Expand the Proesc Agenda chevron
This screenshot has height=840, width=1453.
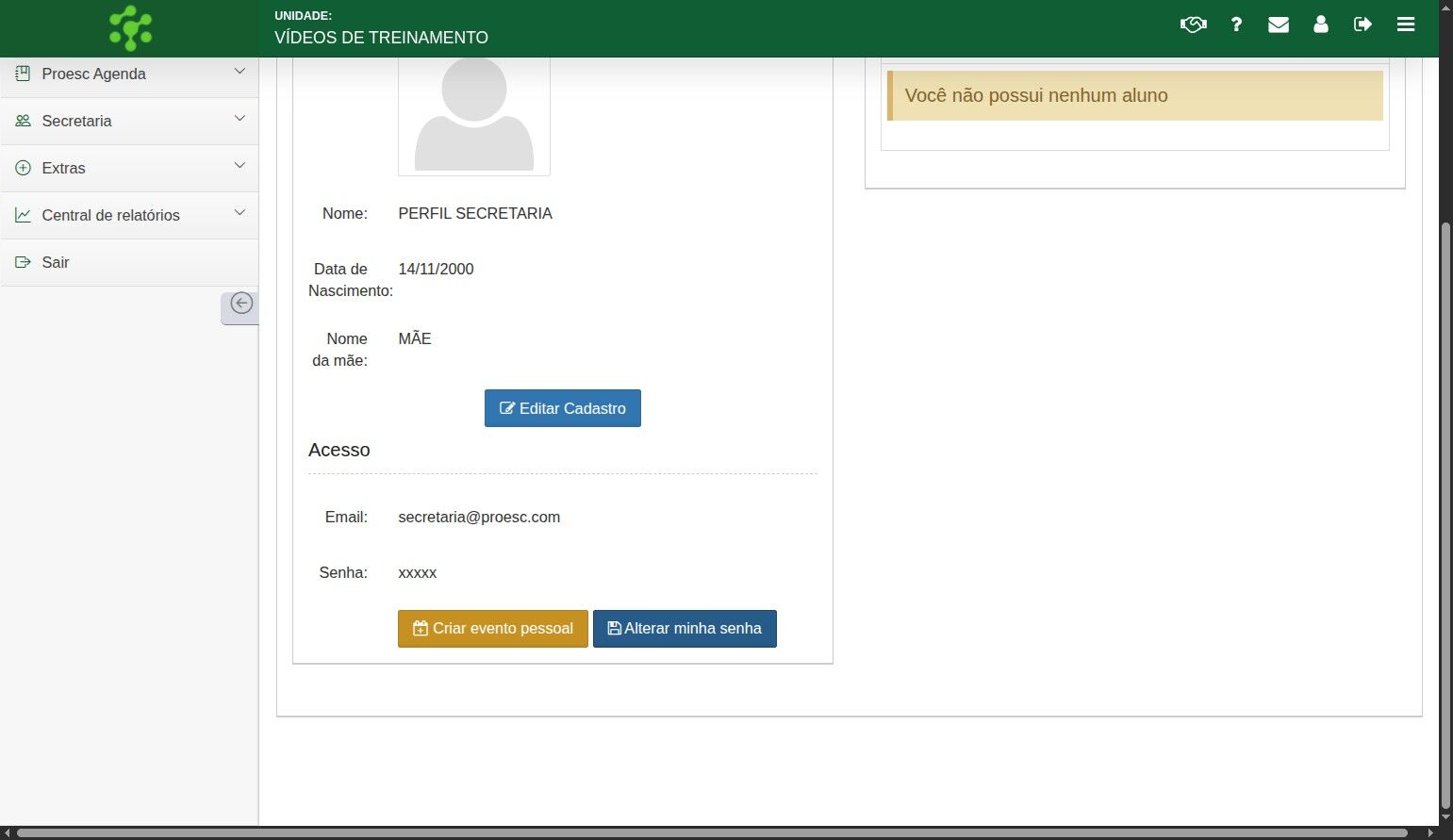pos(239,72)
